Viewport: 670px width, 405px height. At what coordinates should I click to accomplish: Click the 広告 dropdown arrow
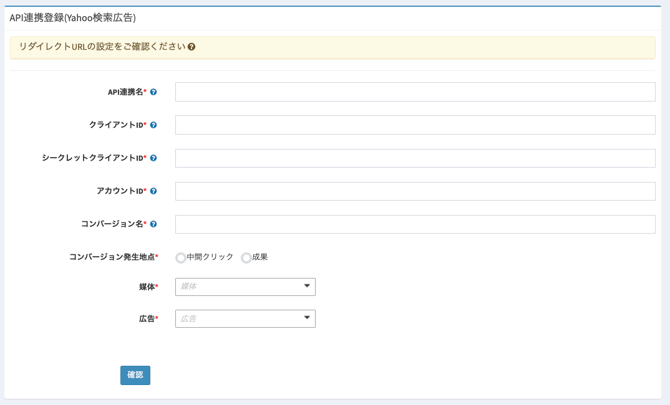[307, 319]
